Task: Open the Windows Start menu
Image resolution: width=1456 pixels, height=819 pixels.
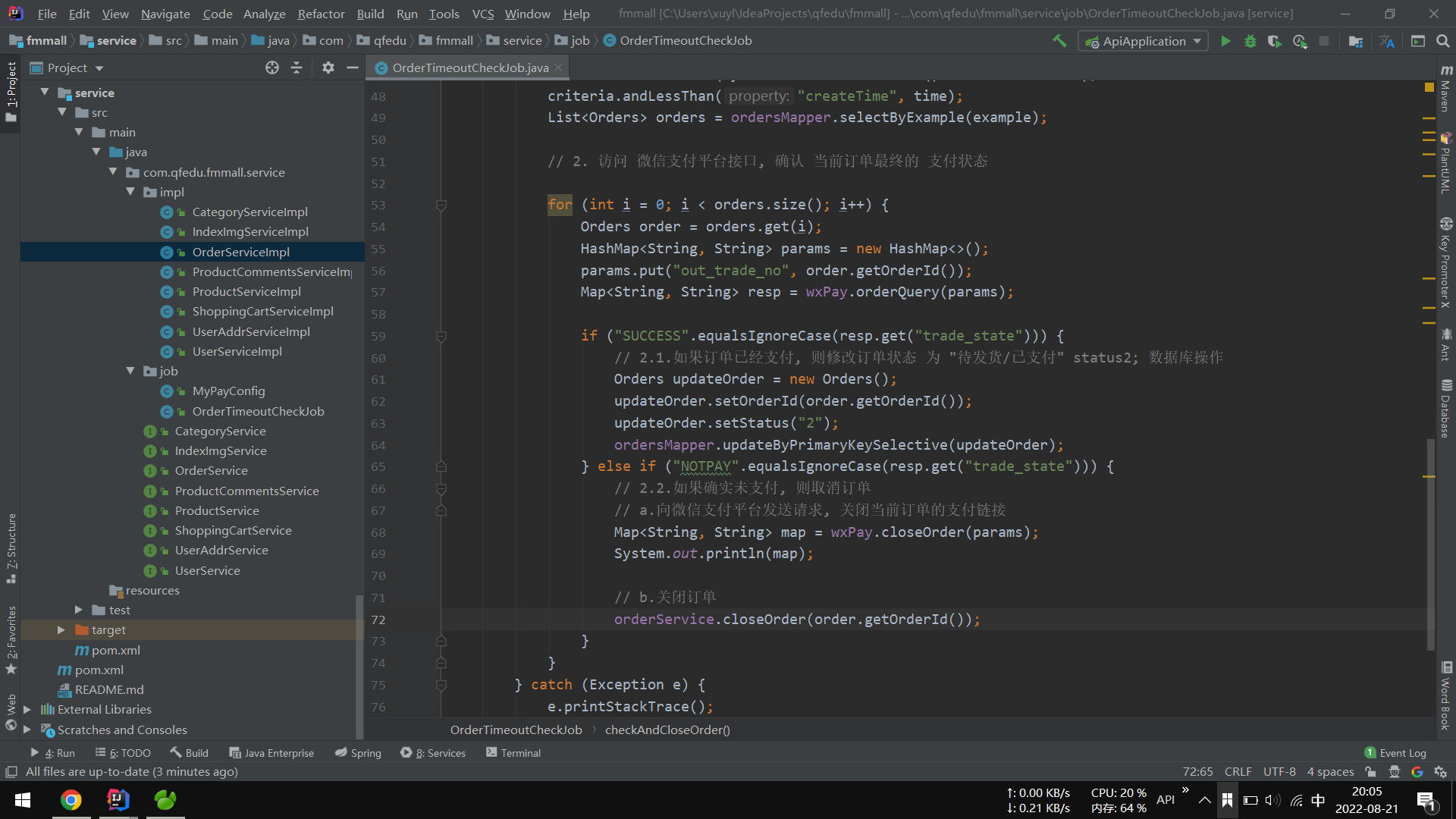Action: point(23,800)
